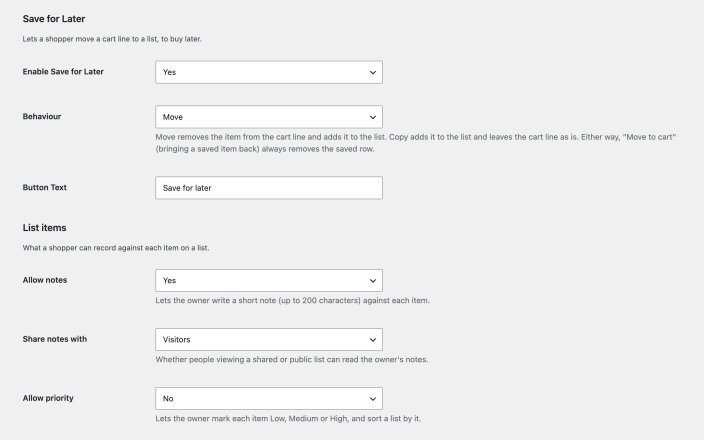Click the help text about shared list viewers
The image size is (704, 440).
tap(292, 359)
